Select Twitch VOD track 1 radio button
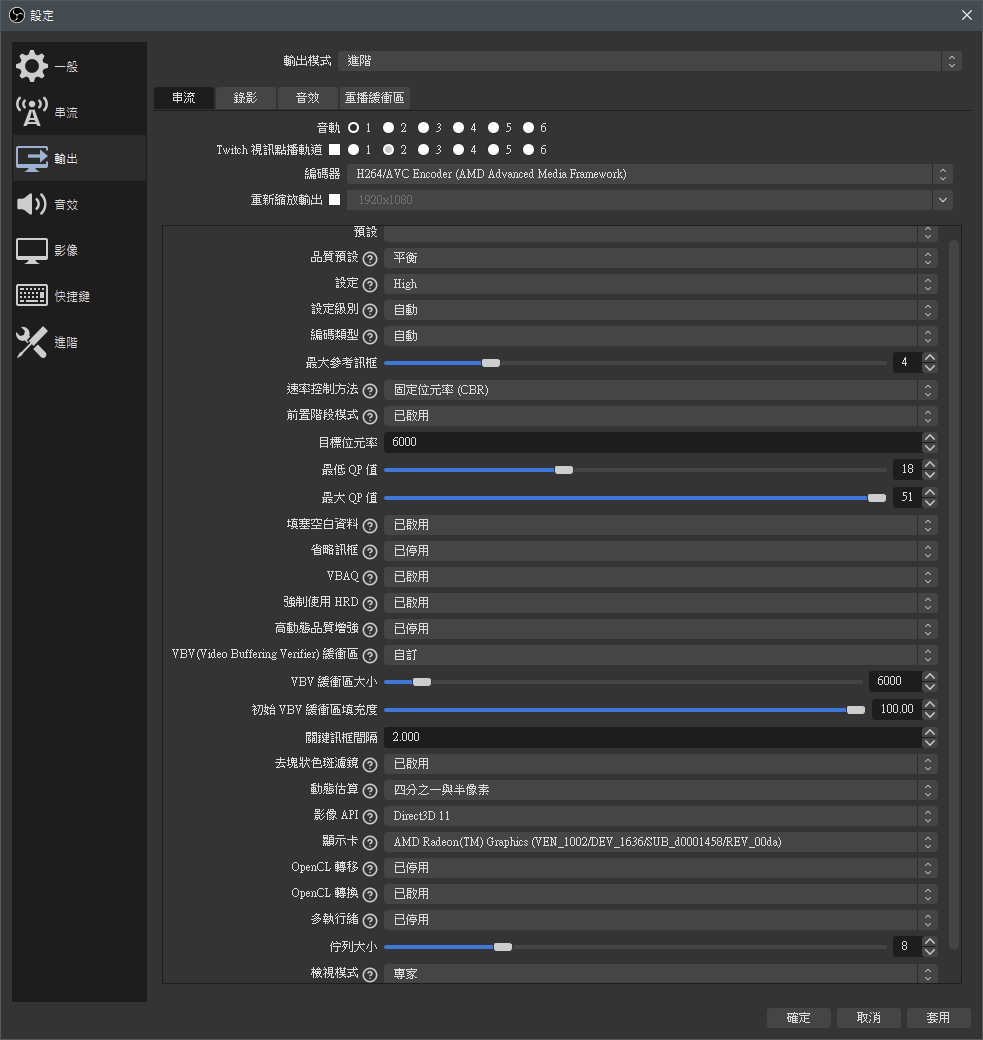This screenshot has height=1040, width=983. (354, 149)
